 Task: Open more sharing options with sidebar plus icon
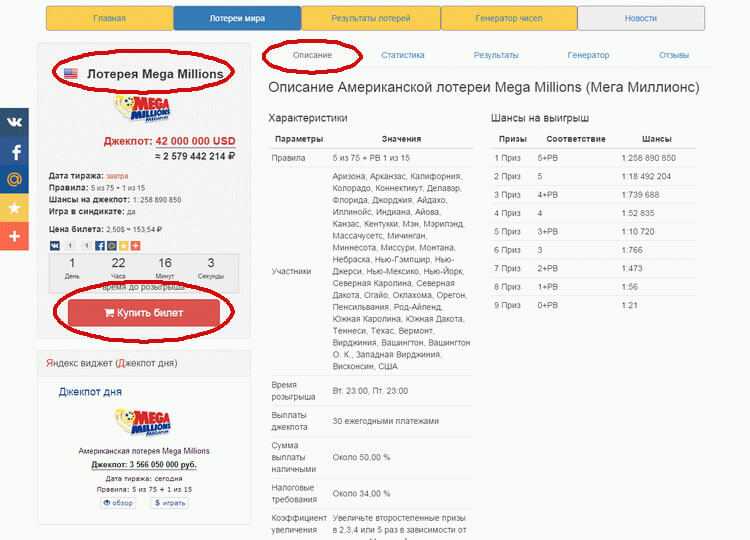coord(14,236)
